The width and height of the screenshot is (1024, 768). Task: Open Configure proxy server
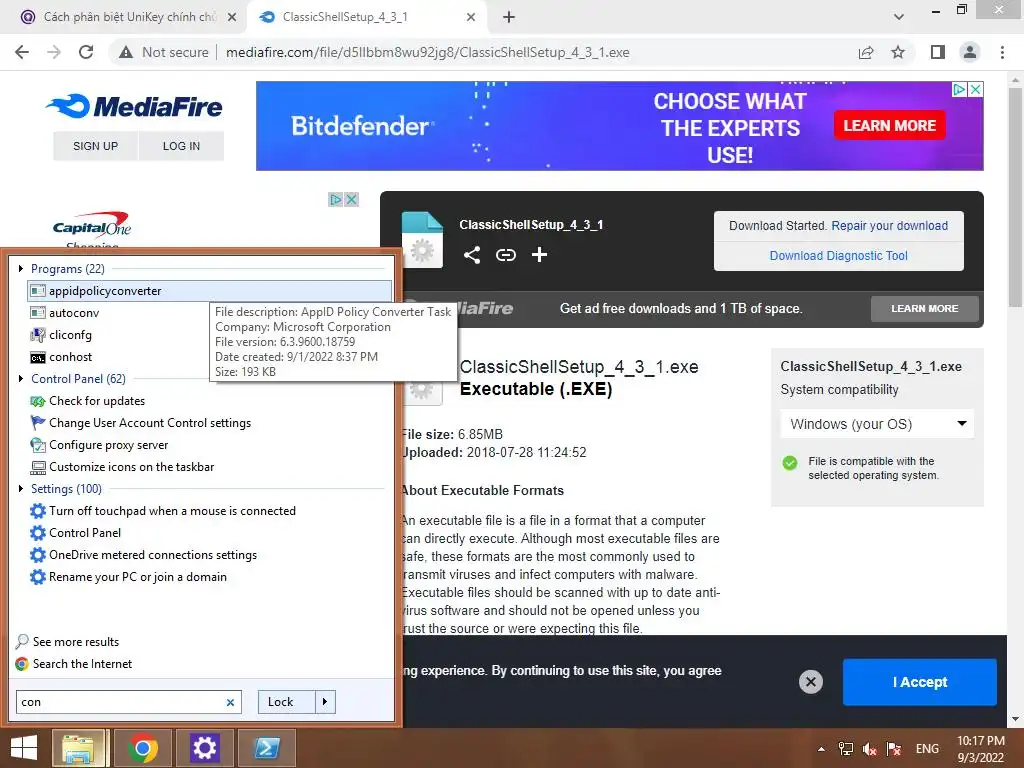pyautogui.click(x=108, y=445)
